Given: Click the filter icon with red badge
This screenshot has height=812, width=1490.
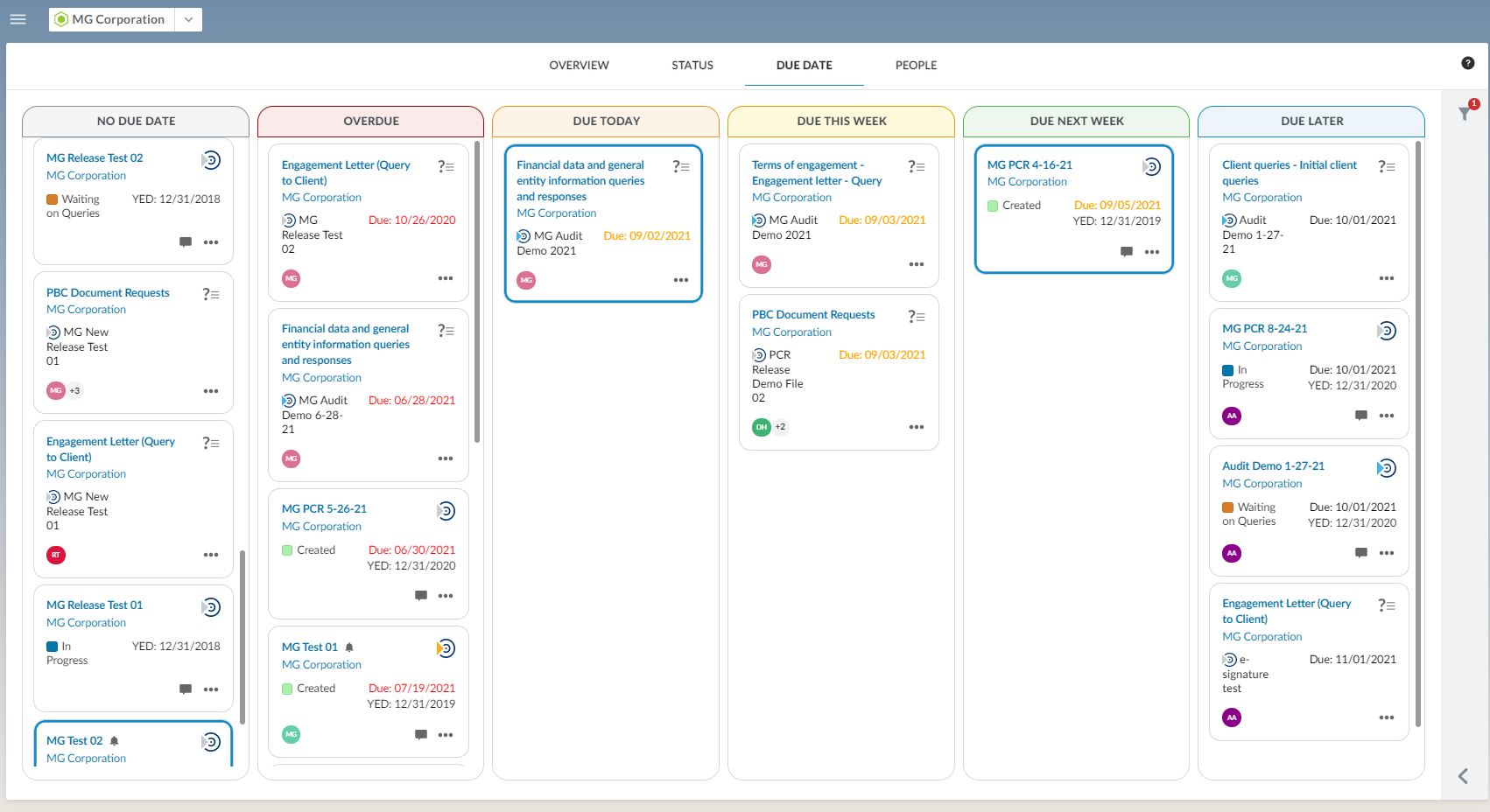Looking at the screenshot, I should point(1465,113).
